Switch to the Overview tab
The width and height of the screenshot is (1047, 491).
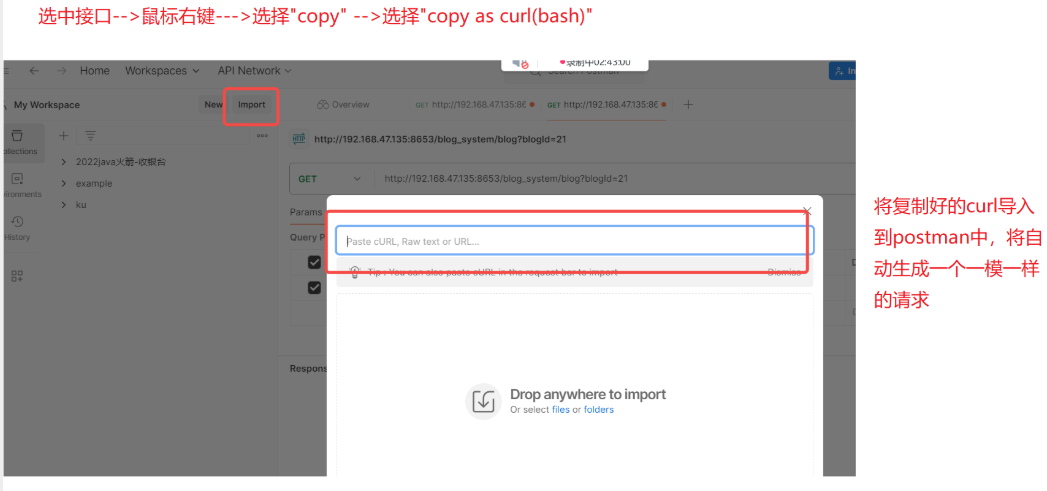[343, 105]
